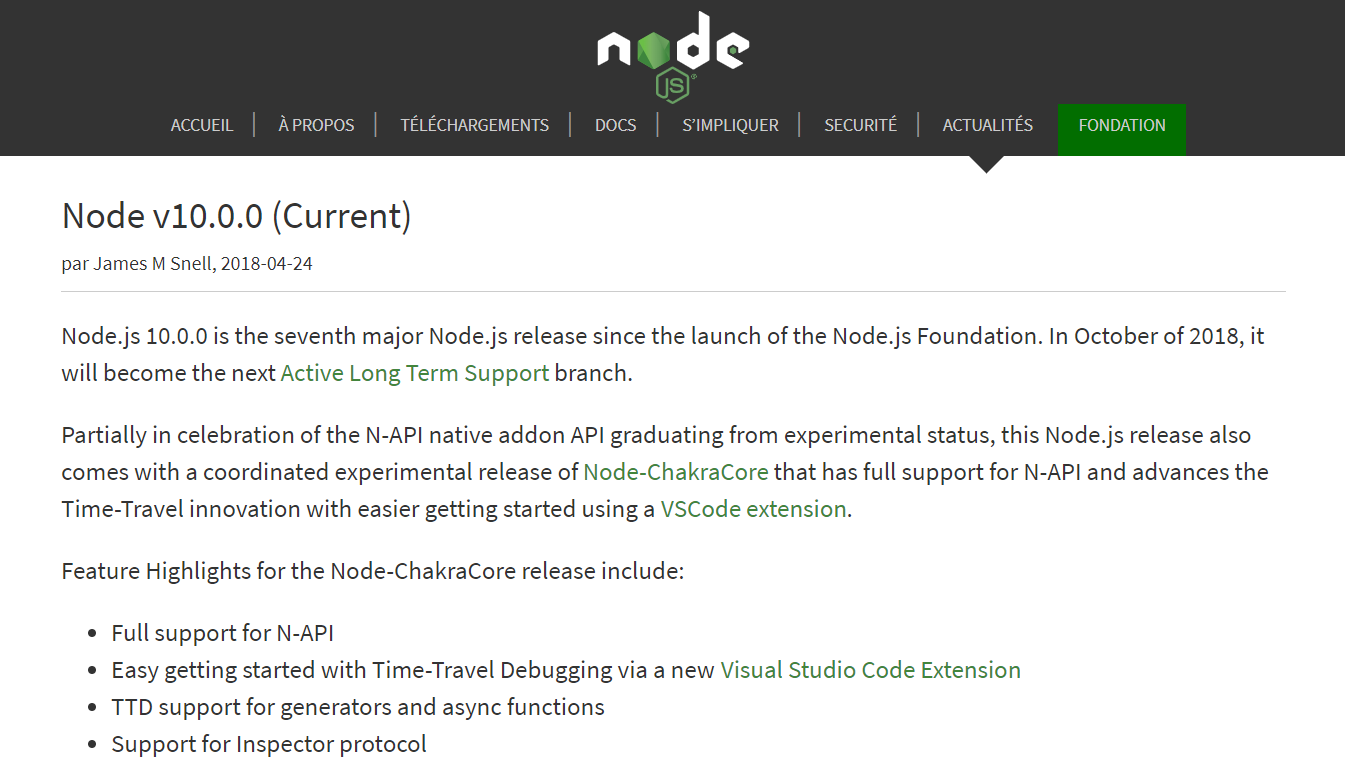Select the ACTUALITÉS navigation item
Screen dimensions: 1345x766
pyautogui.click(x=987, y=125)
